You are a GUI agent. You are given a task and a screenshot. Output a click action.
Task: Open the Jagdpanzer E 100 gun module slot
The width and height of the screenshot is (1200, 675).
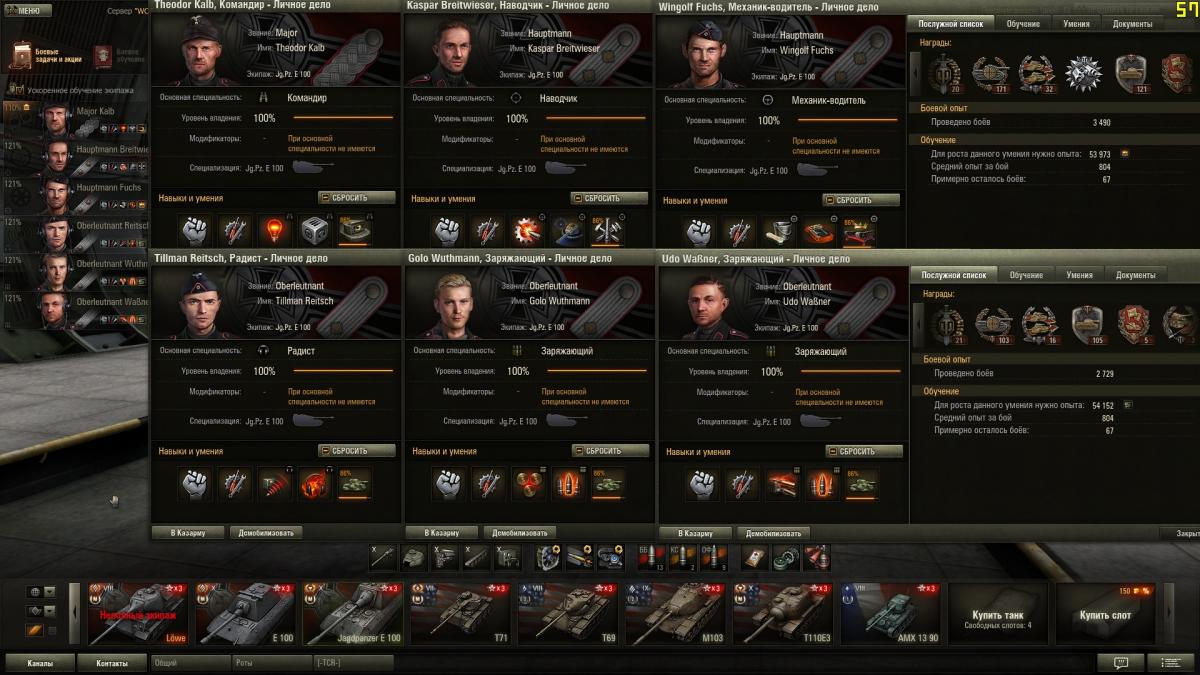[x=383, y=557]
